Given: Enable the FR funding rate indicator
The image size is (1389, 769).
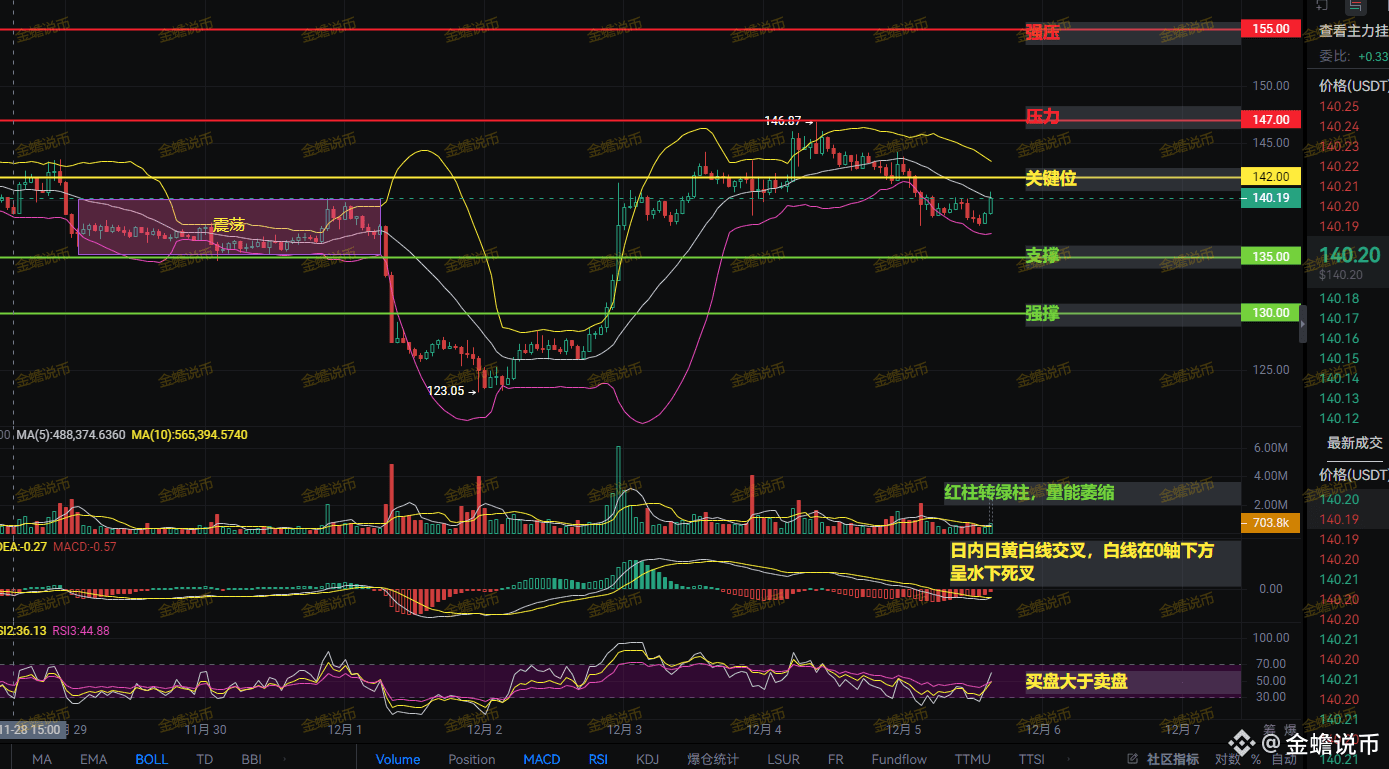Looking at the screenshot, I should click(x=836, y=759).
